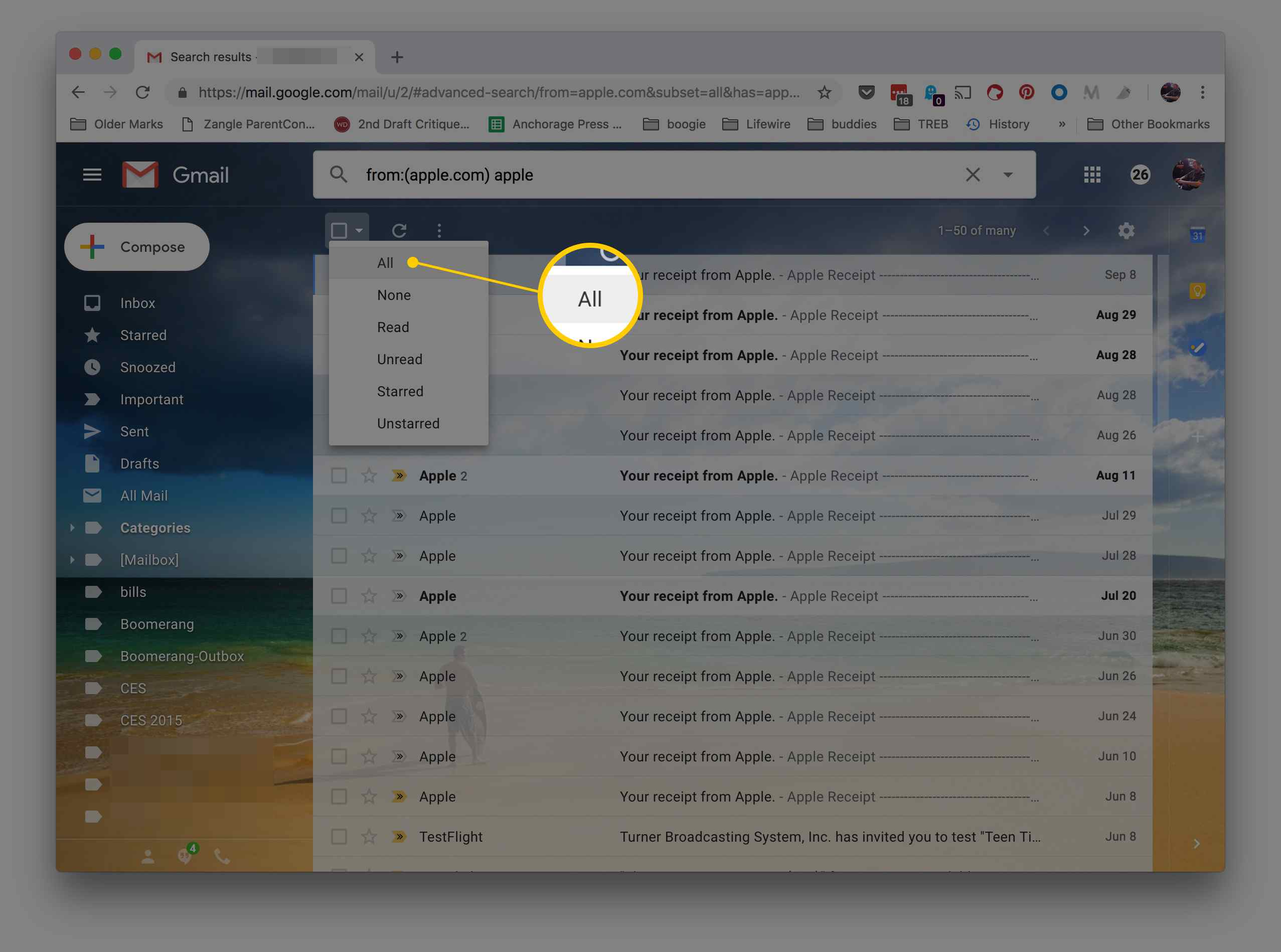Show search options dropdown arrow in search box

pyautogui.click(x=1008, y=175)
